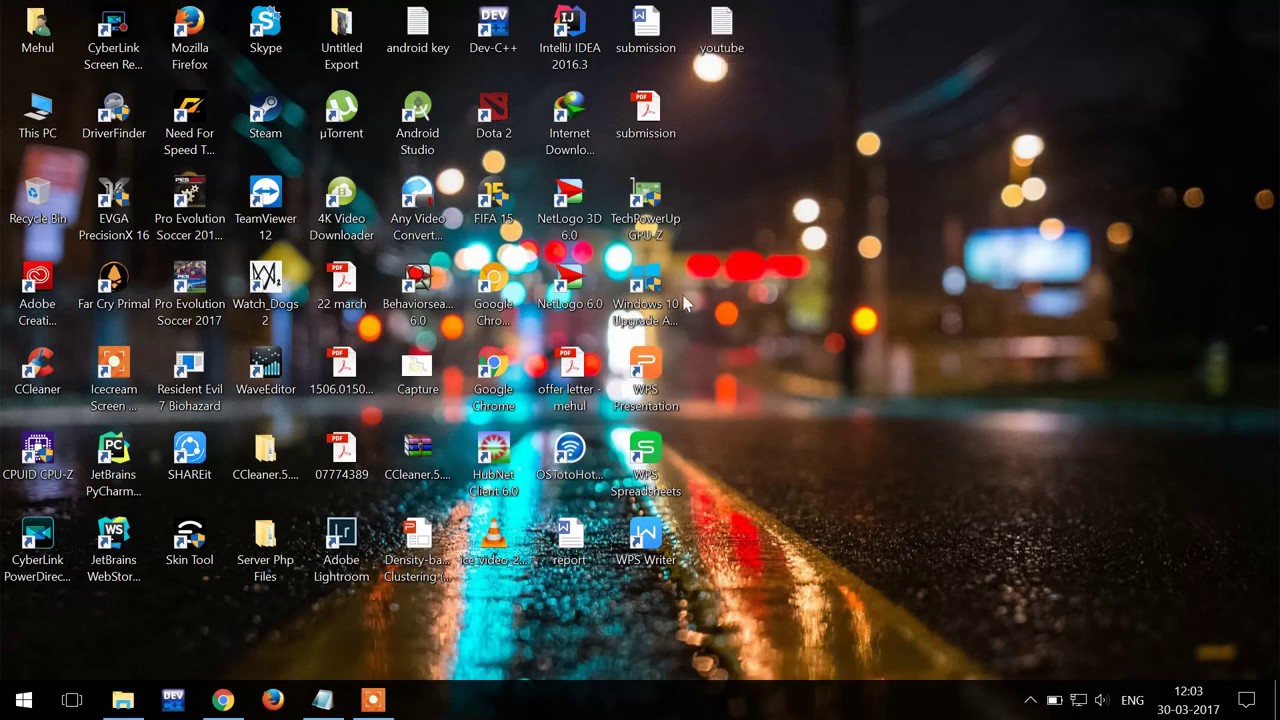
Task: Open OSToto Hotspot shortcut
Action: (x=569, y=457)
